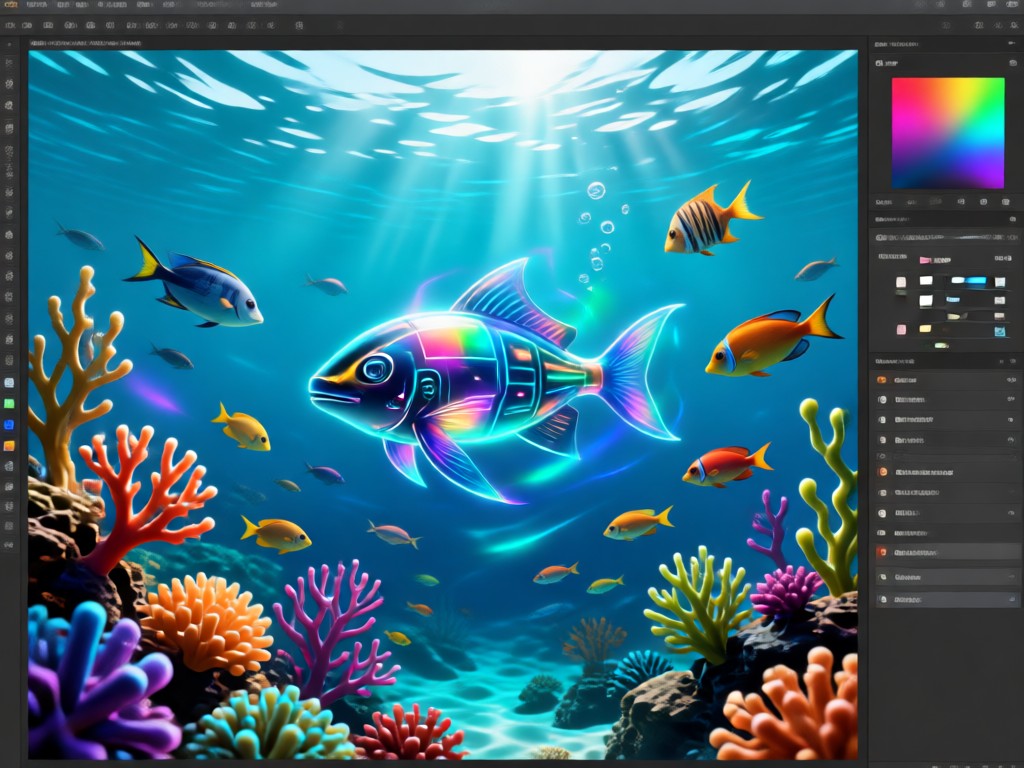
Task: Click the orange app logo in the menu bar
Action: coord(10,5)
